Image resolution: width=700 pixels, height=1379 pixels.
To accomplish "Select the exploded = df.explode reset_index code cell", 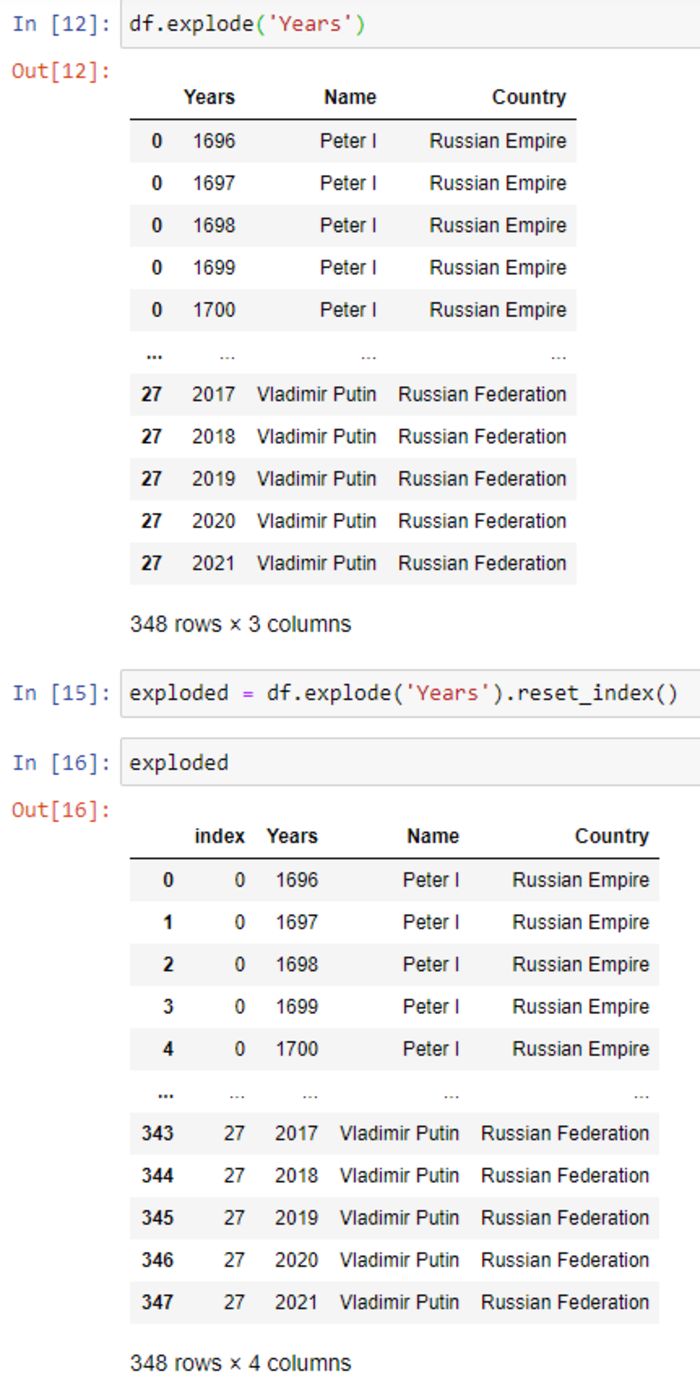I will point(410,693).
